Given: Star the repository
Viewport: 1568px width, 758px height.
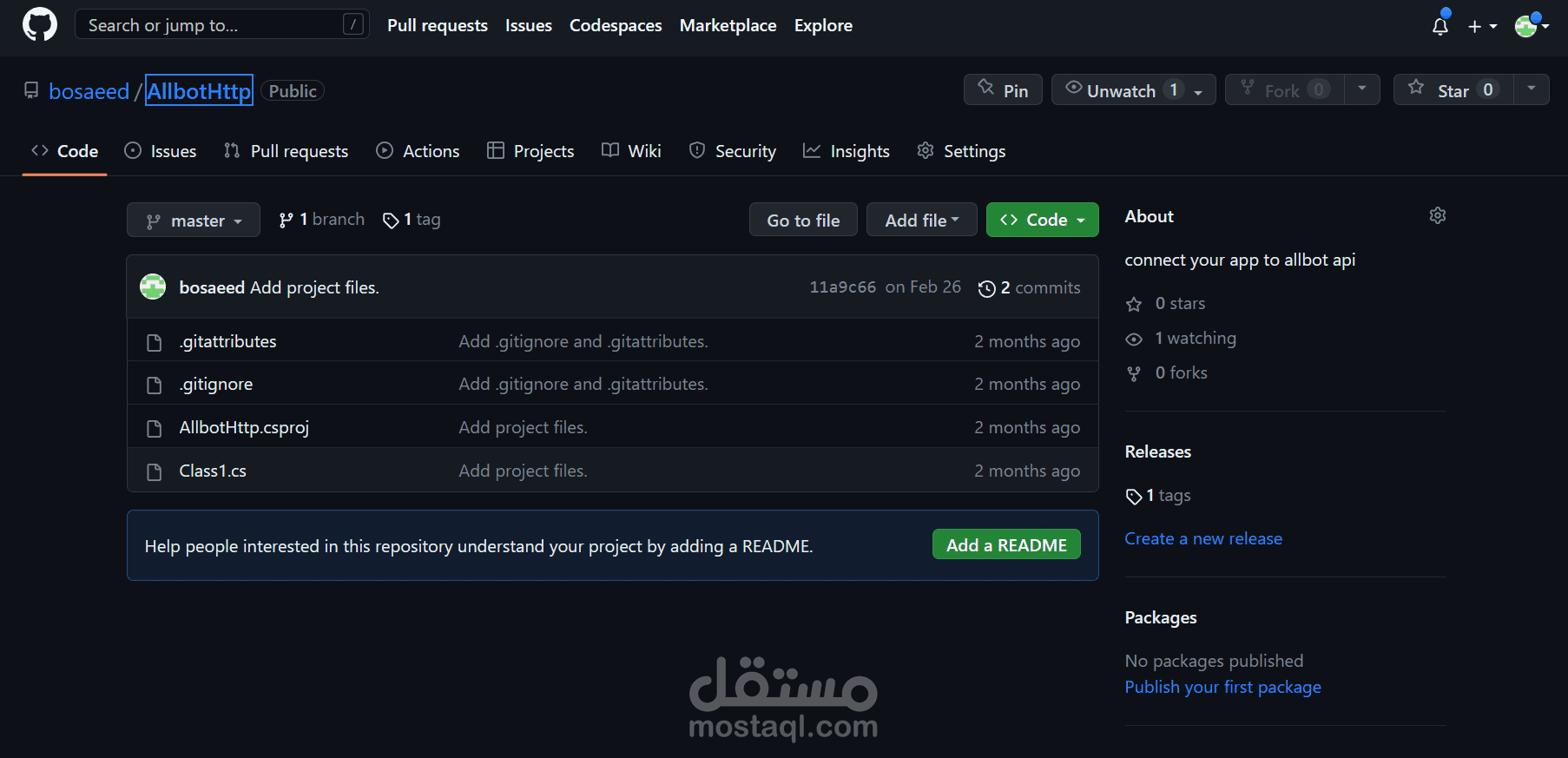Looking at the screenshot, I should pyautogui.click(x=1453, y=89).
